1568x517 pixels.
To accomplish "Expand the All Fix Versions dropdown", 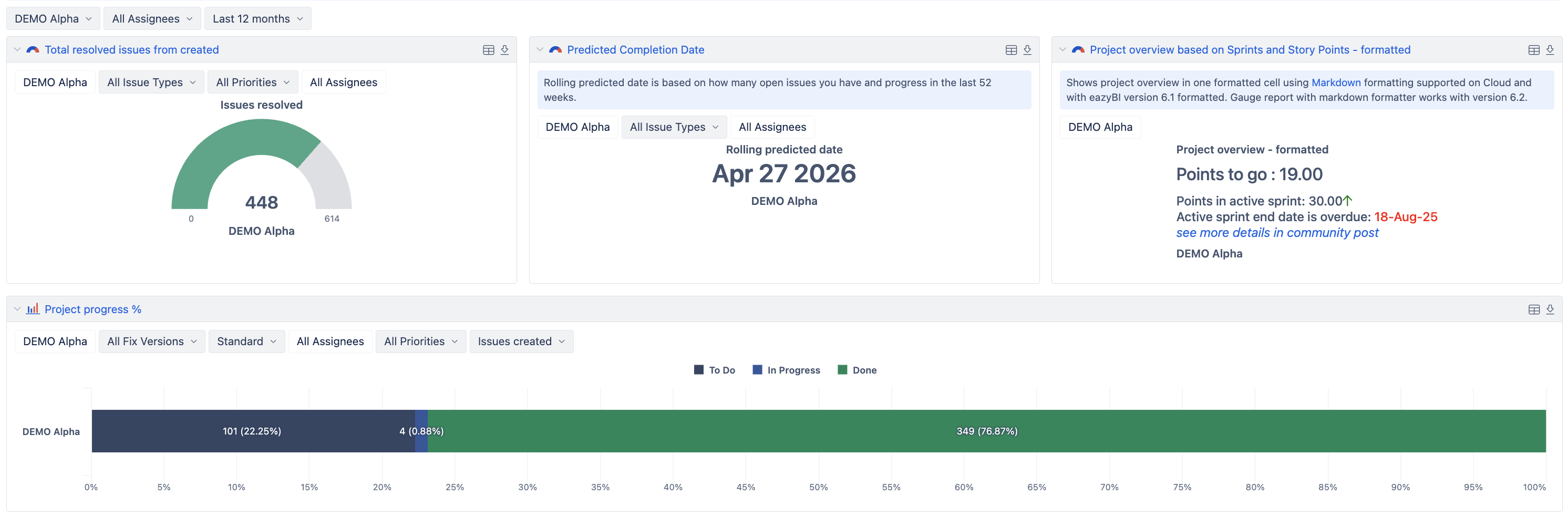I will click(151, 342).
